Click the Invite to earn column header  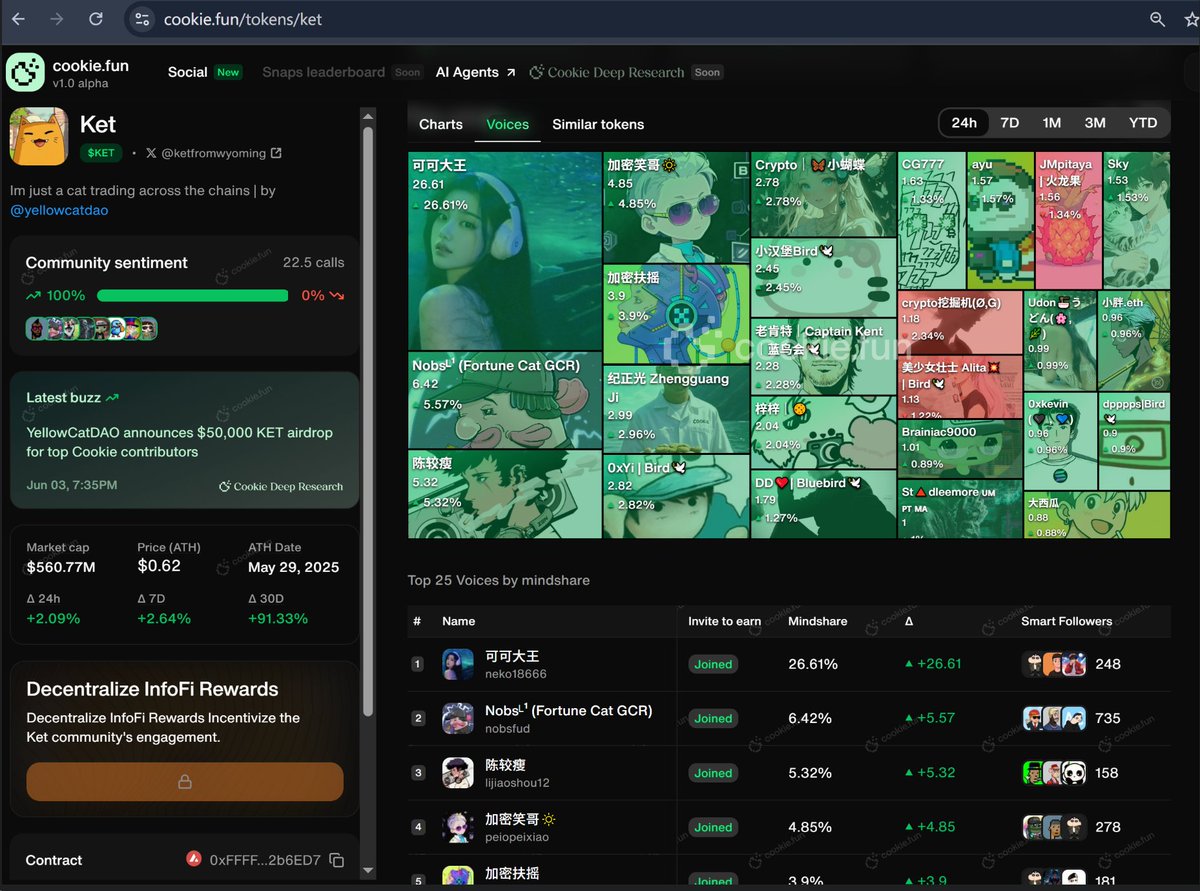click(x=724, y=621)
